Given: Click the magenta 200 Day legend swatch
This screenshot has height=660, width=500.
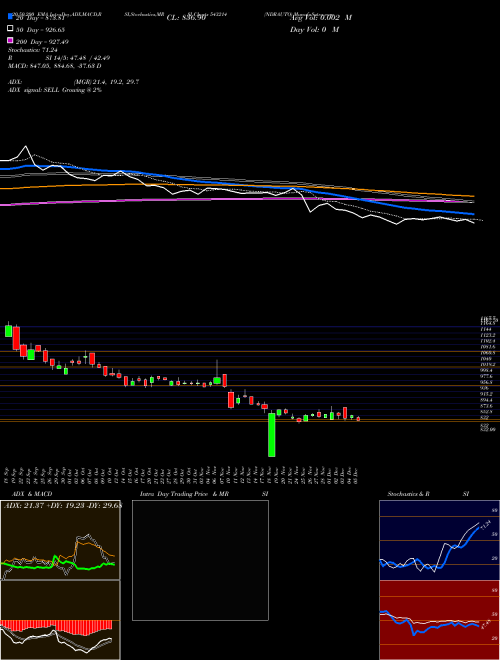Looking at the screenshot, I should (11, 41).
